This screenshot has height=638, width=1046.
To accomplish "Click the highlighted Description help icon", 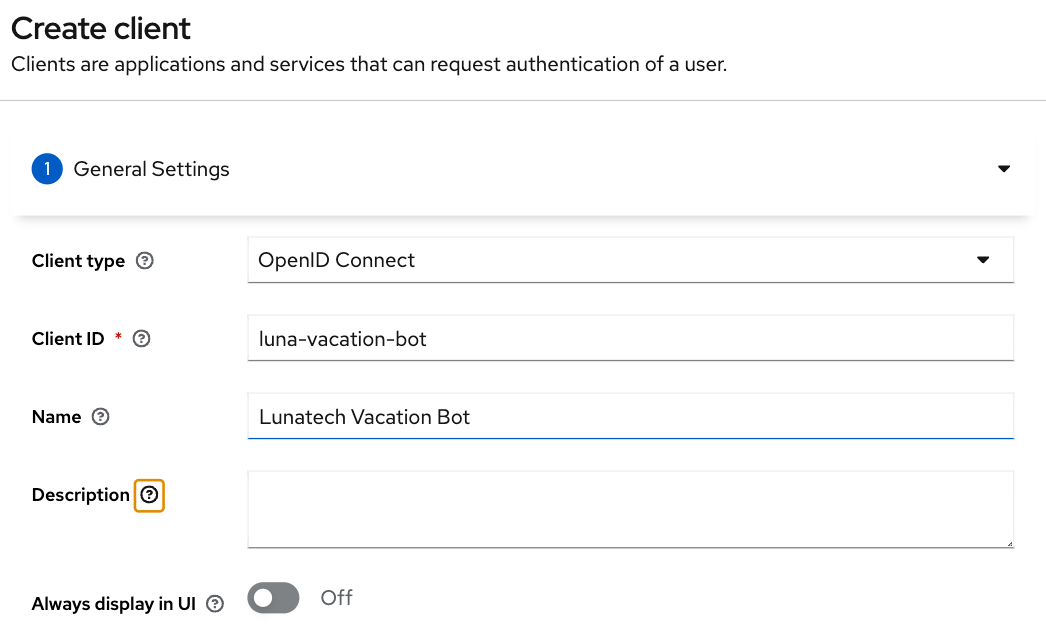I will 149,495.
